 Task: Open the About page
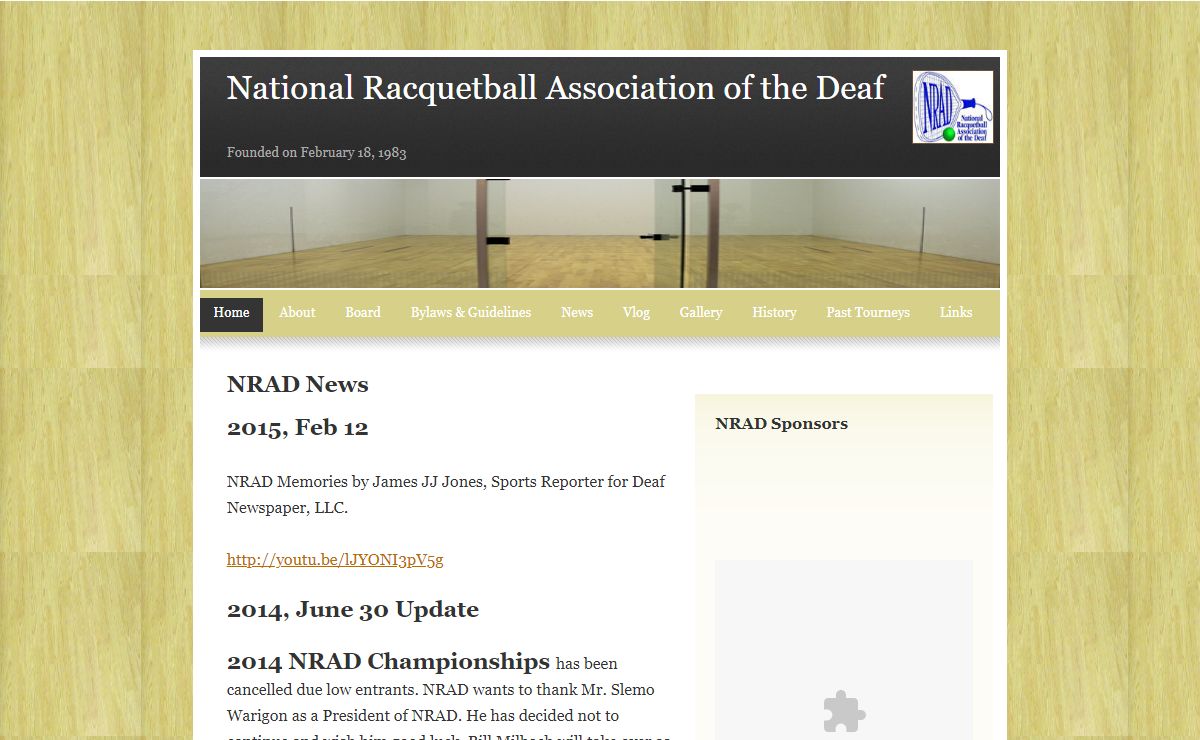[297, 313]
